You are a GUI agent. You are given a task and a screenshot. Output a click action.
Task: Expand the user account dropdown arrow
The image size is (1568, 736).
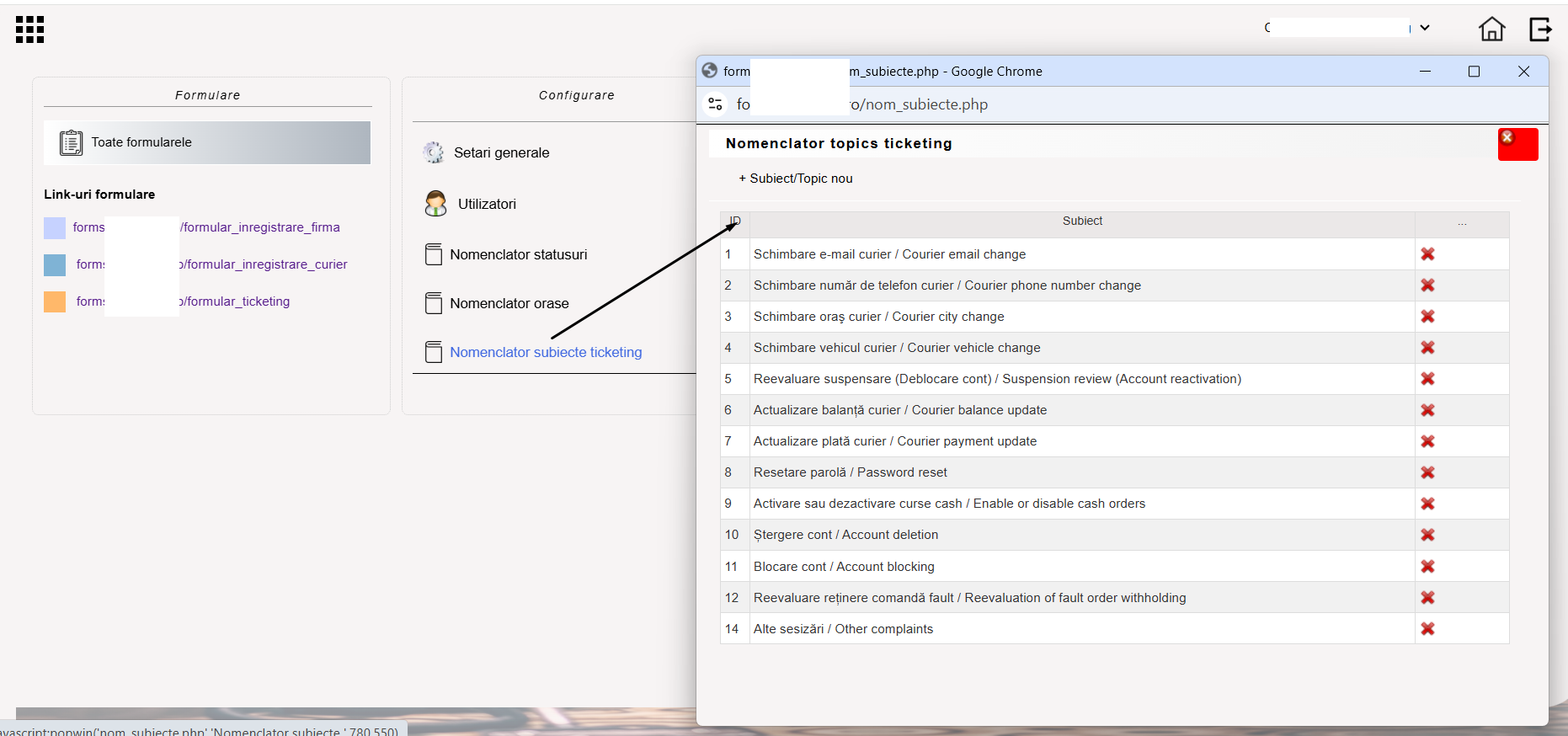coord(1425,28)
